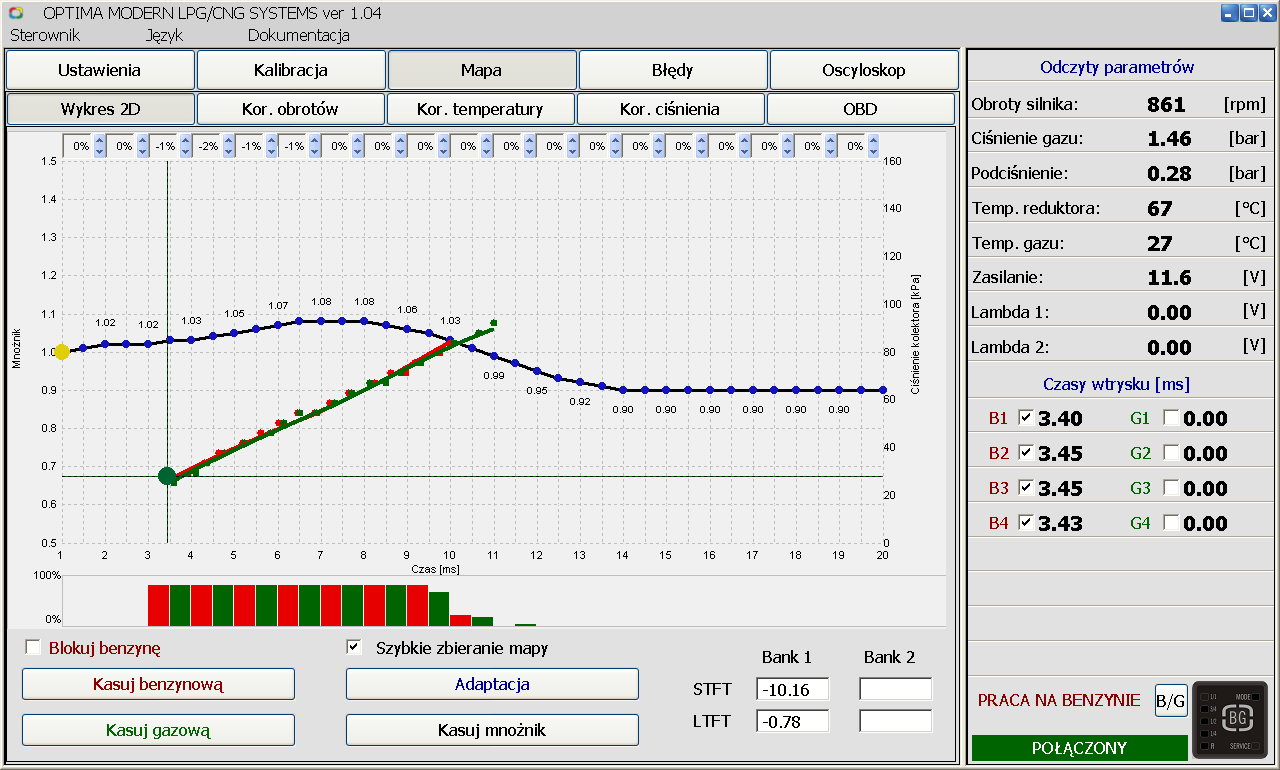
Task: Click the Ciśnienie gazu value 1.46
Action: point(1169,139)
